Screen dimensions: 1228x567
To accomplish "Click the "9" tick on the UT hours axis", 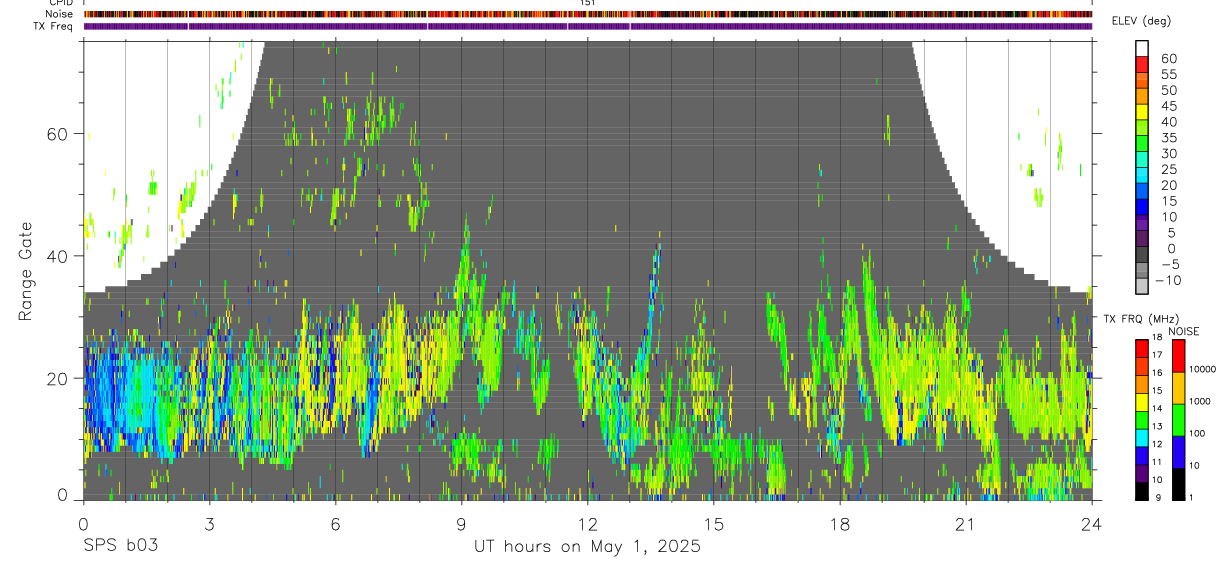I will [x=461, y=524].
